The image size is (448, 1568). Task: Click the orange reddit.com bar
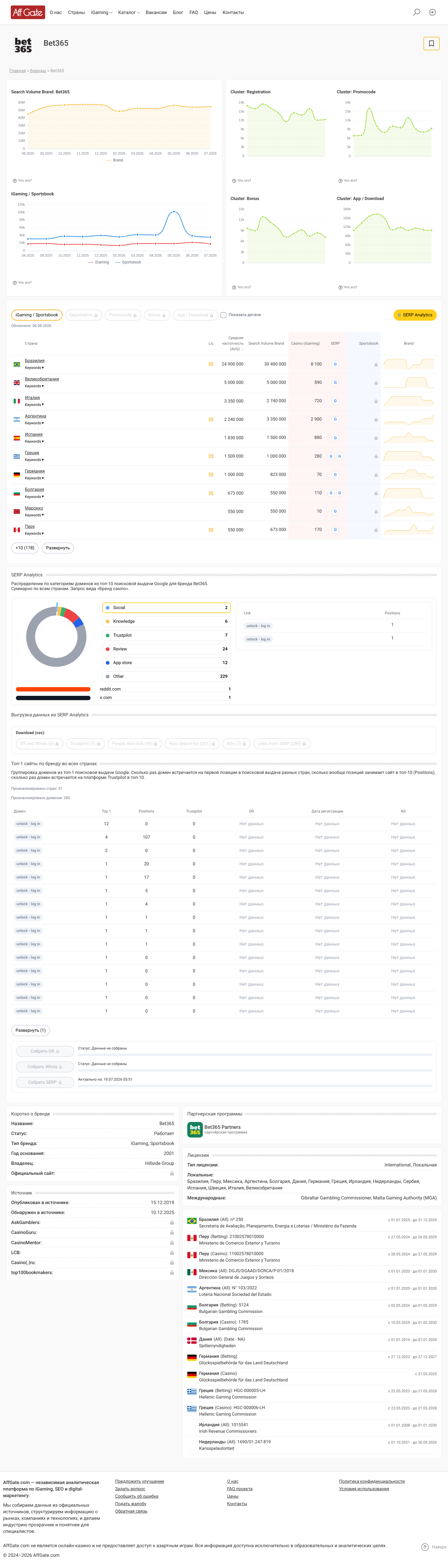pyautogui.click(x=53, y=689)
